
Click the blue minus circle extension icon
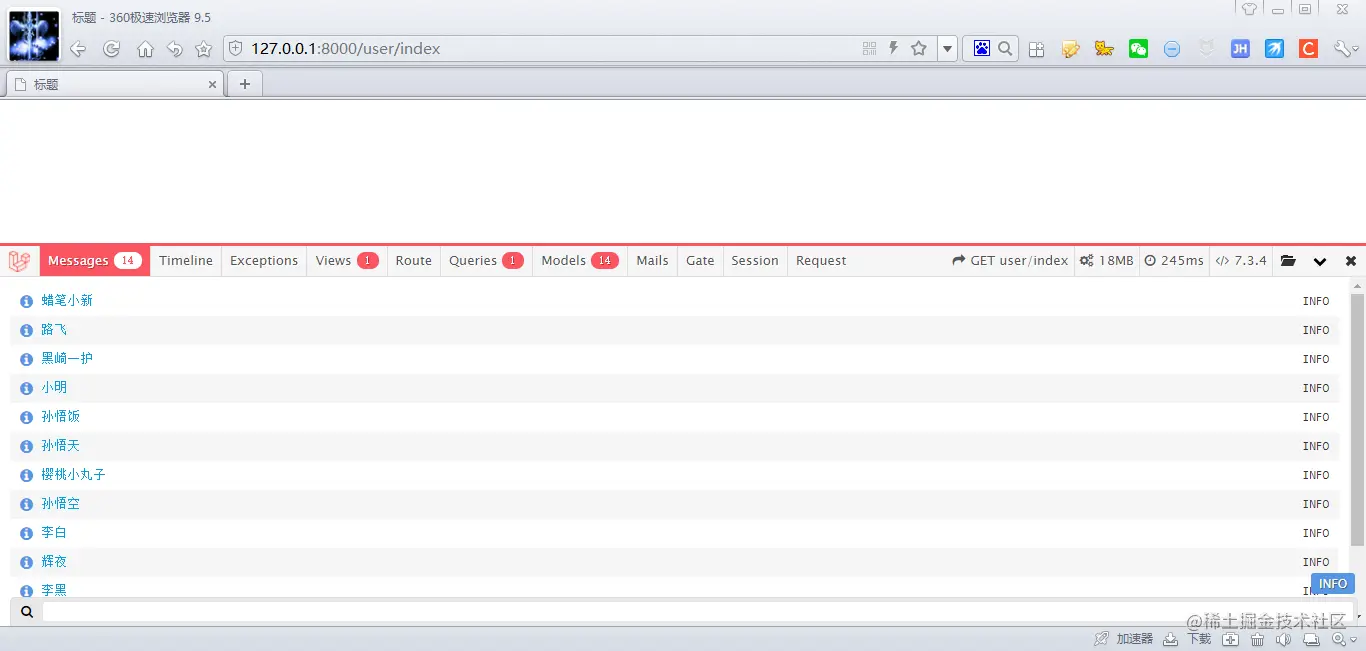pos(1172,49)
